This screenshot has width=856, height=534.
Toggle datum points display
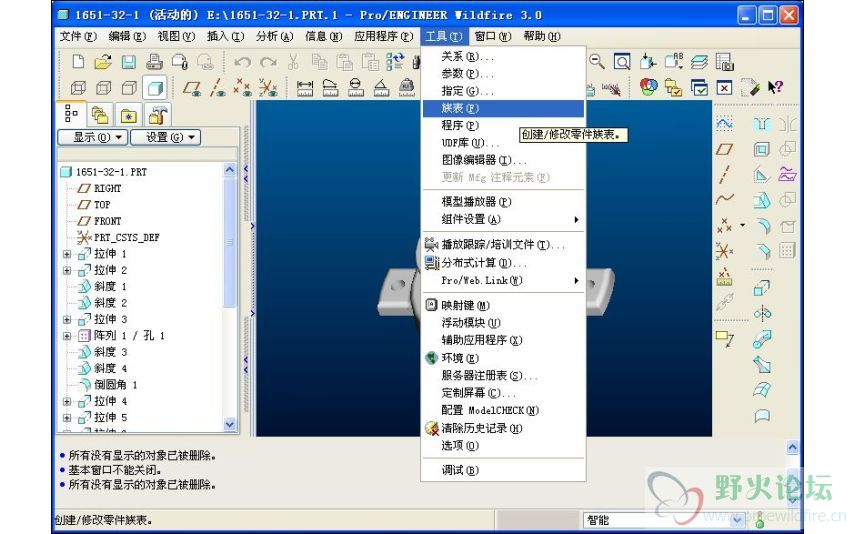pyautogui.click(x=242, y=87)
